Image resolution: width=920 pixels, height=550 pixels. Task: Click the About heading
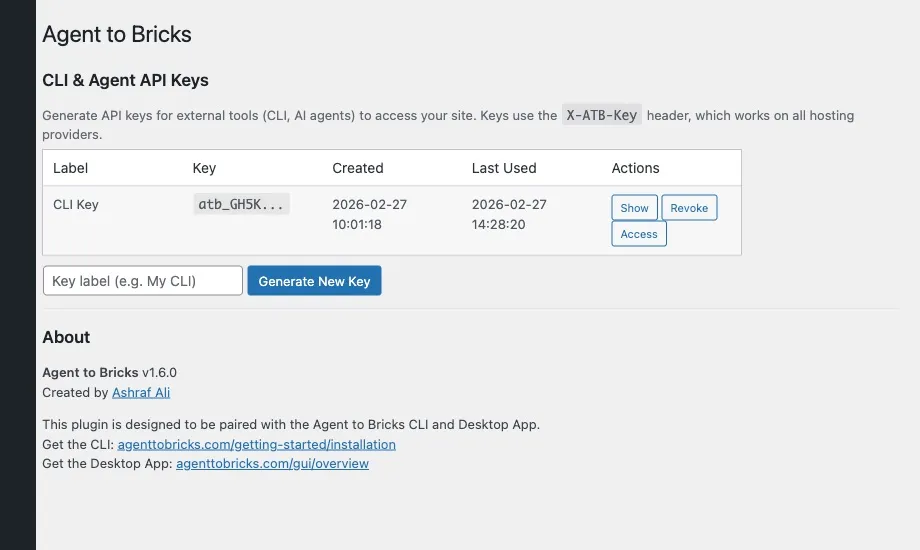pos(66,337)
